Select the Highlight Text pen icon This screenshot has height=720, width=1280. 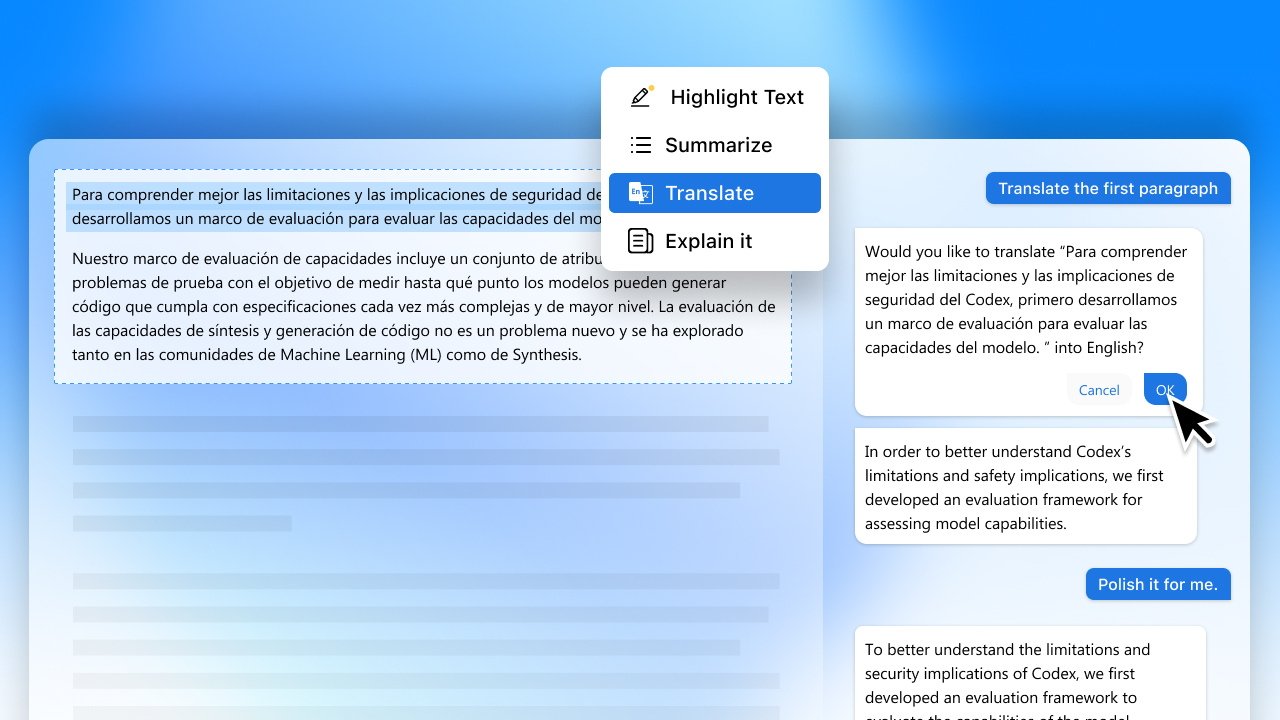[640, 97]
